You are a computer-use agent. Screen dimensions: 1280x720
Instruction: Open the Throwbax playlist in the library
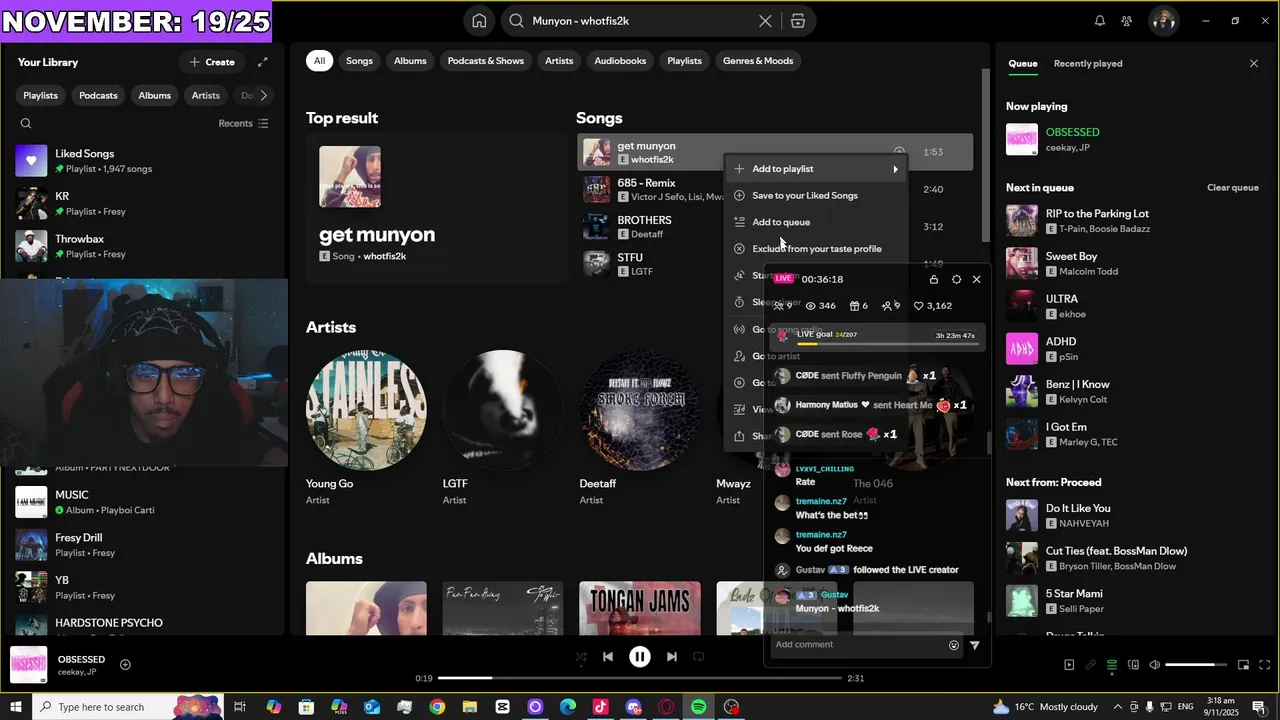[144, 246]
